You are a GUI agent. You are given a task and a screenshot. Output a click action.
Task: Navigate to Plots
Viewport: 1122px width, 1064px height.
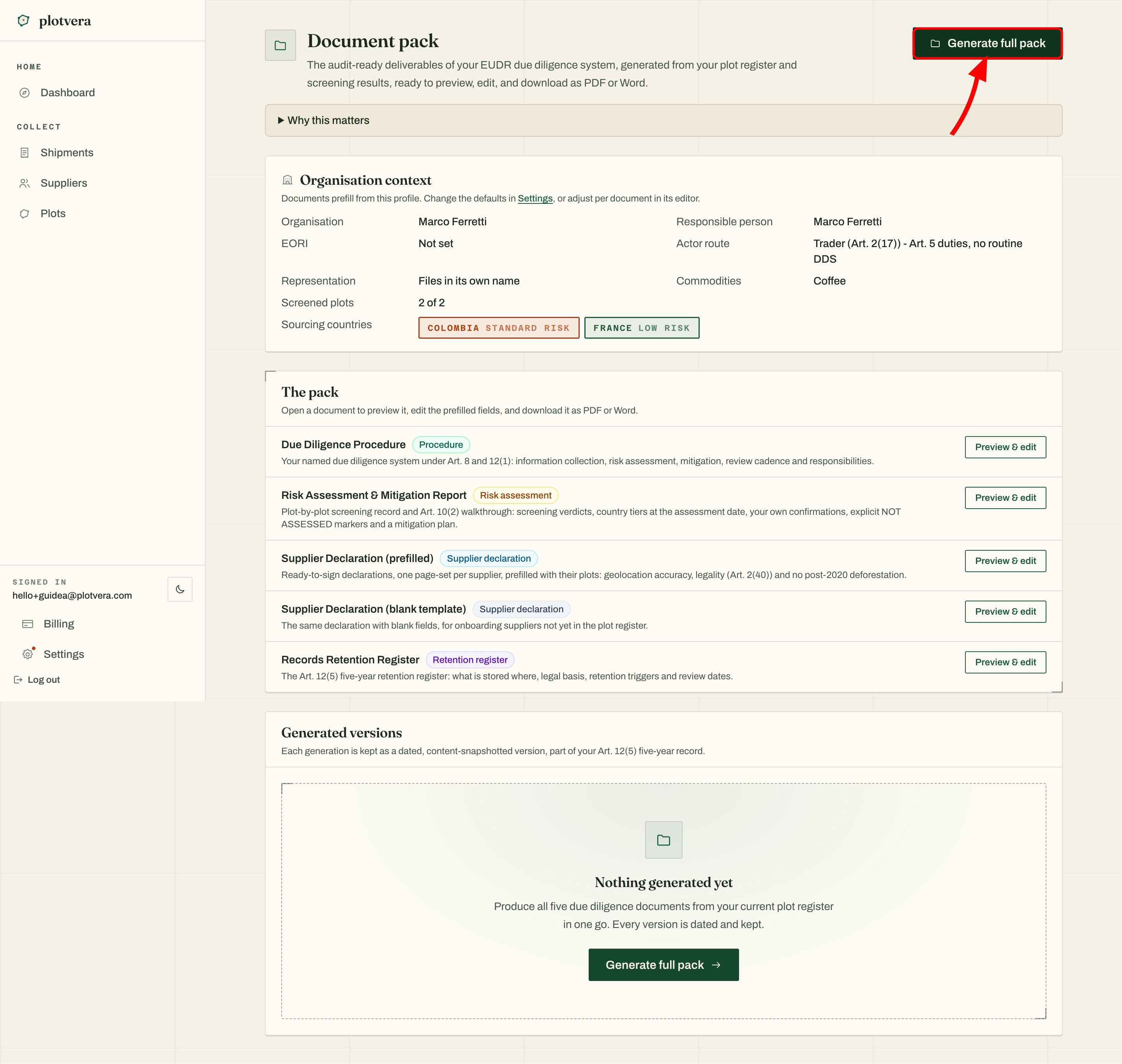[53, 213]
